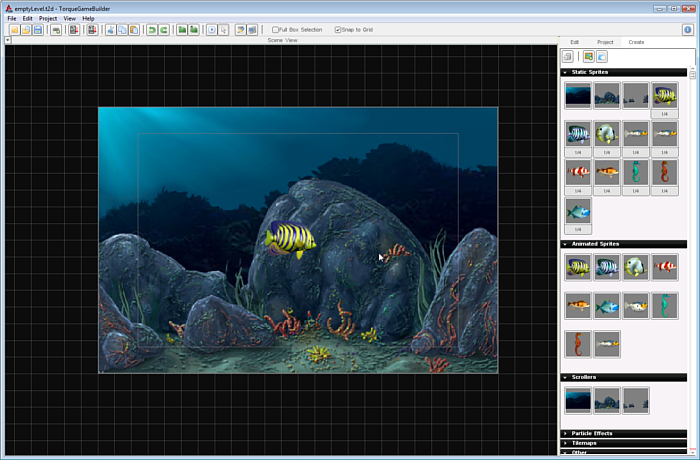The image size is (700, 460).
Task: Open the View menu
Action: pos(69,18)
